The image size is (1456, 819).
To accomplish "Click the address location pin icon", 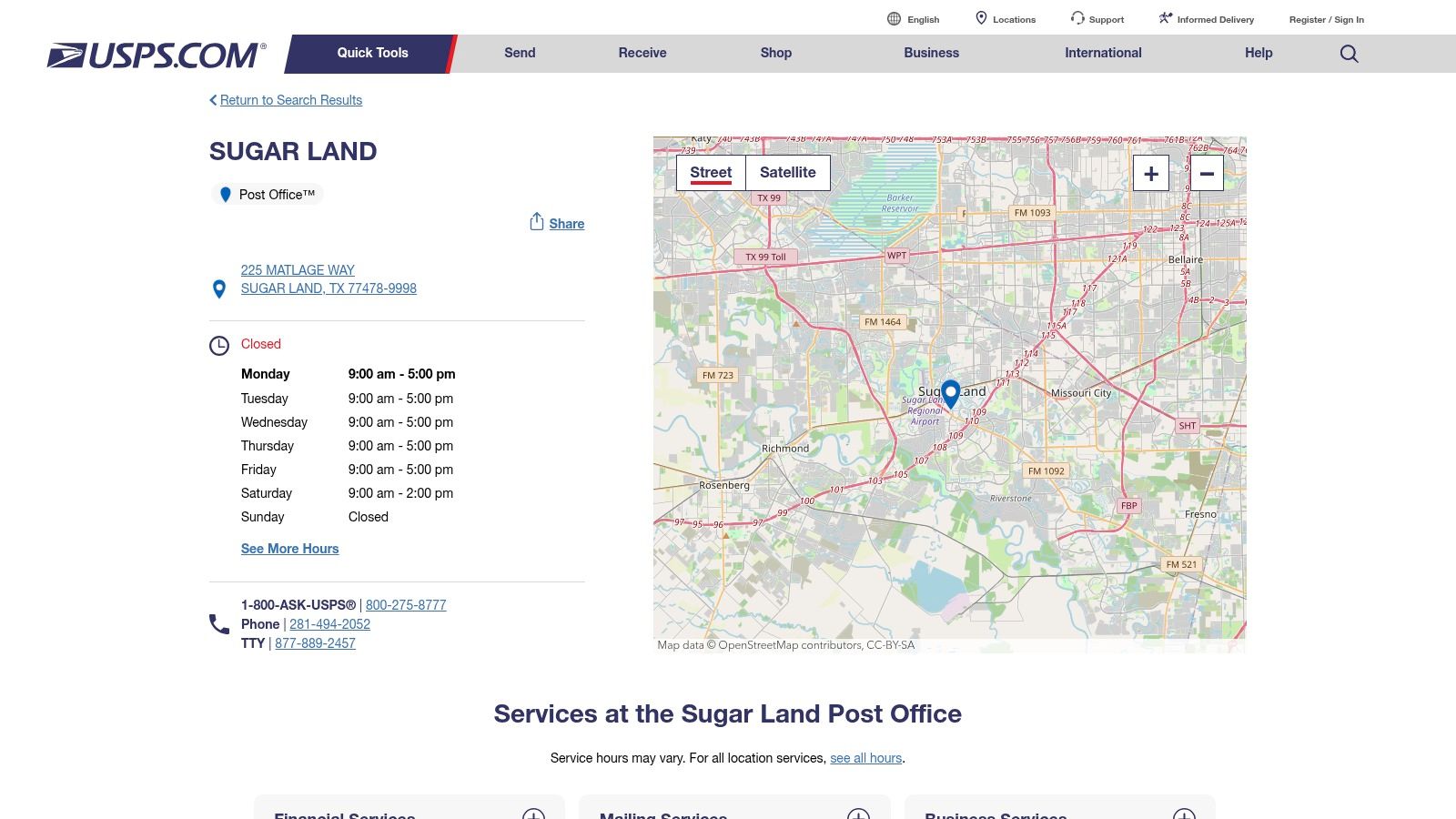I will [219, 289].
